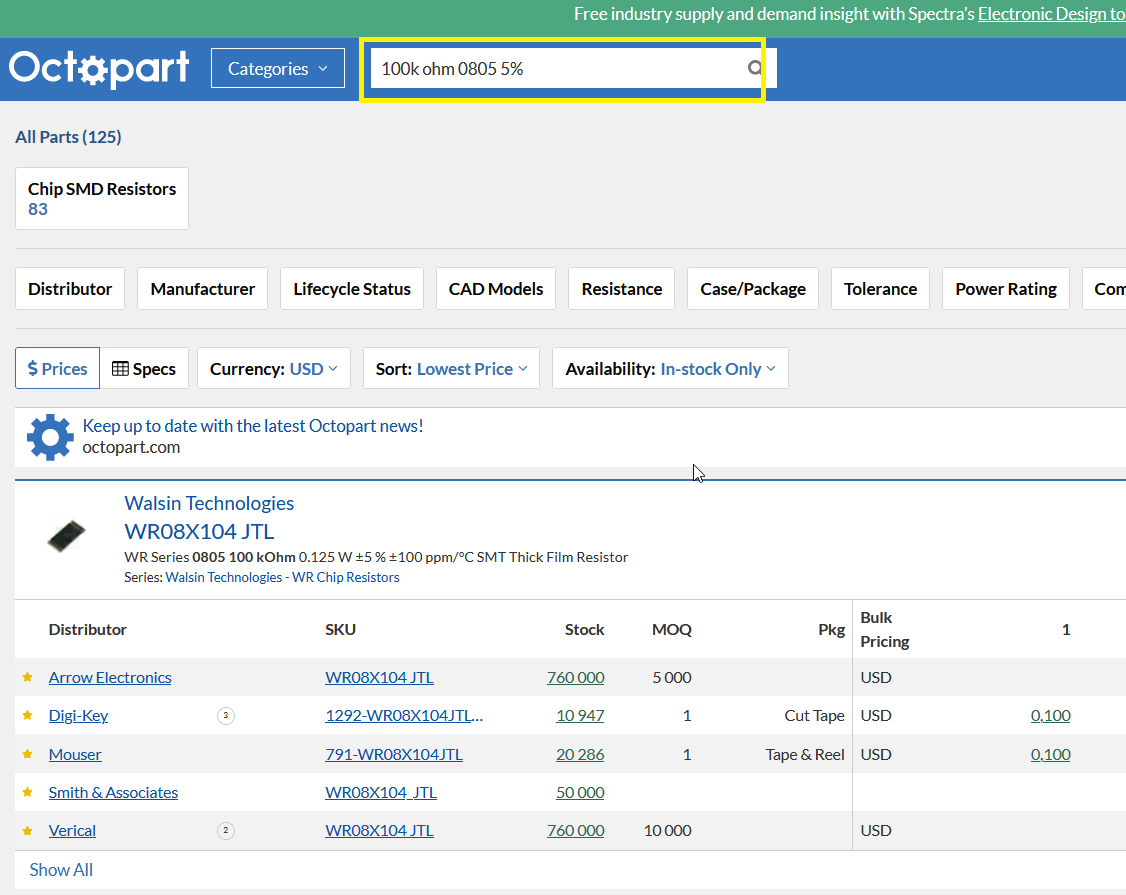Viewport: 1126px width, 895px height.
Task: Switch to the Prices view
Action: pos(58,369)
